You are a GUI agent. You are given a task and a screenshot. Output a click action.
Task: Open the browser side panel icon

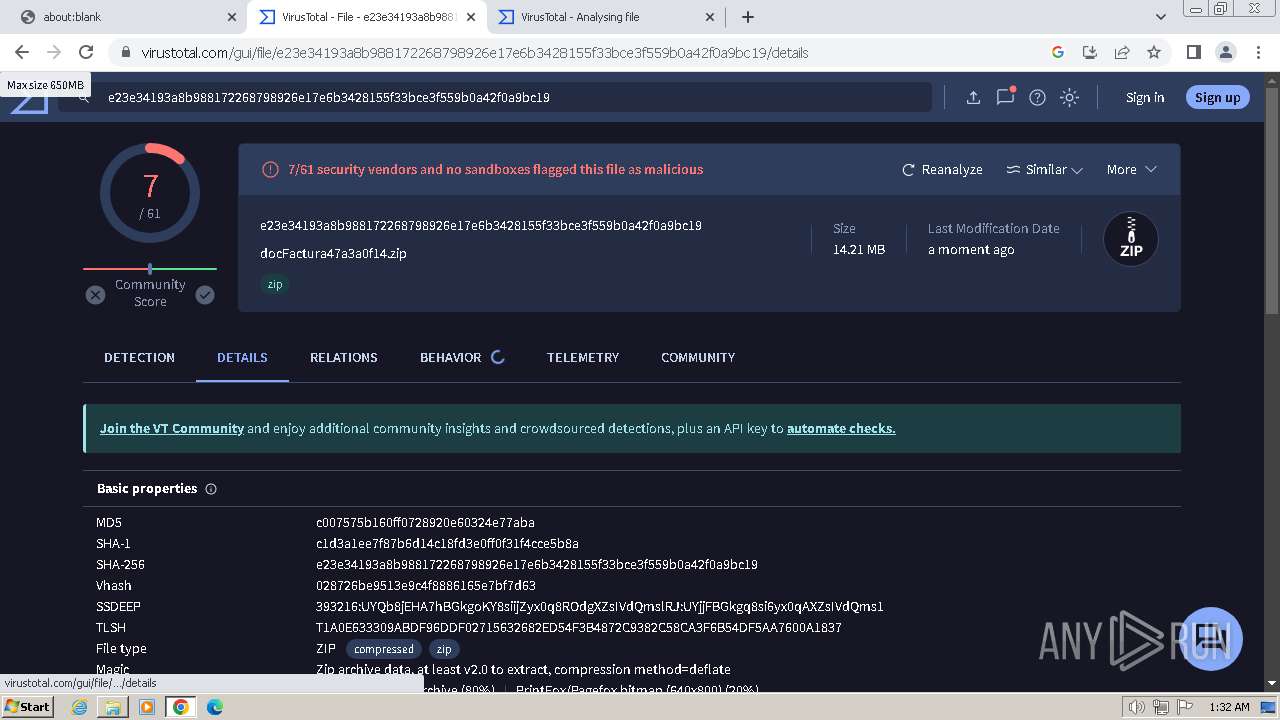point(1193,52)
